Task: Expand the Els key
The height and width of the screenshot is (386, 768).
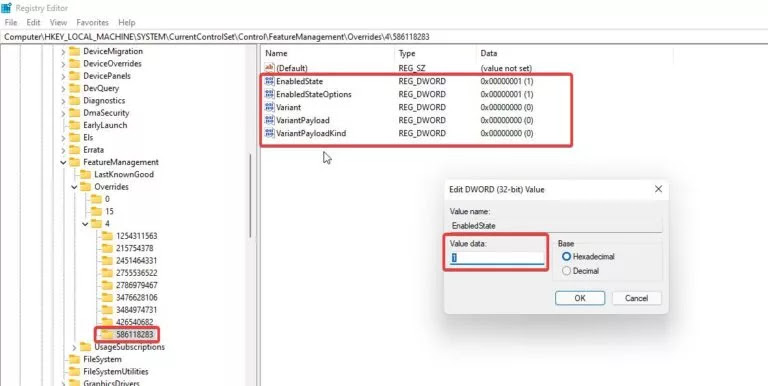Action: (63, 138)
